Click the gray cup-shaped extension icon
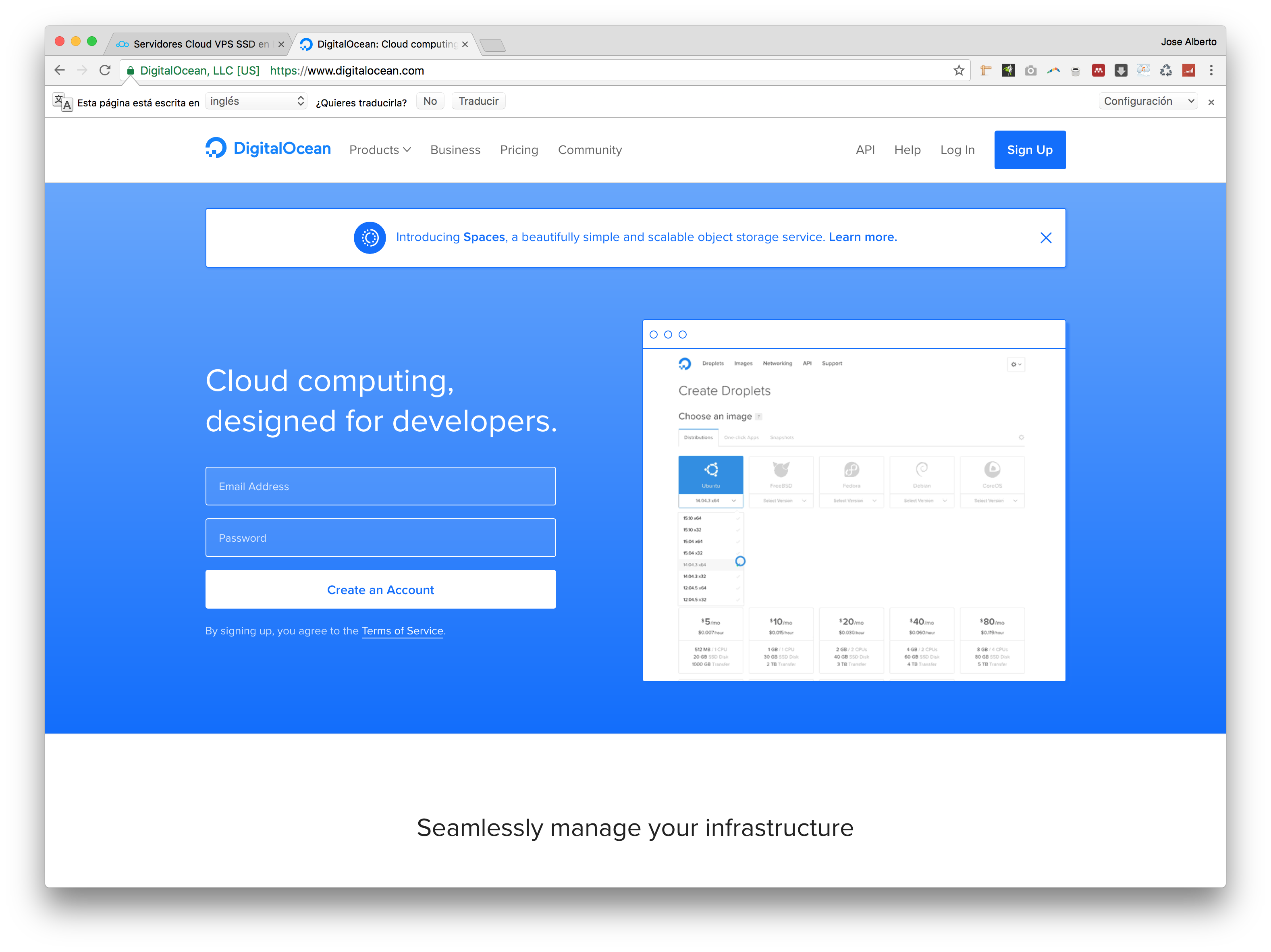This screenshot has height=952, width=1271. pyautogui.click(x=1076, y=71)
